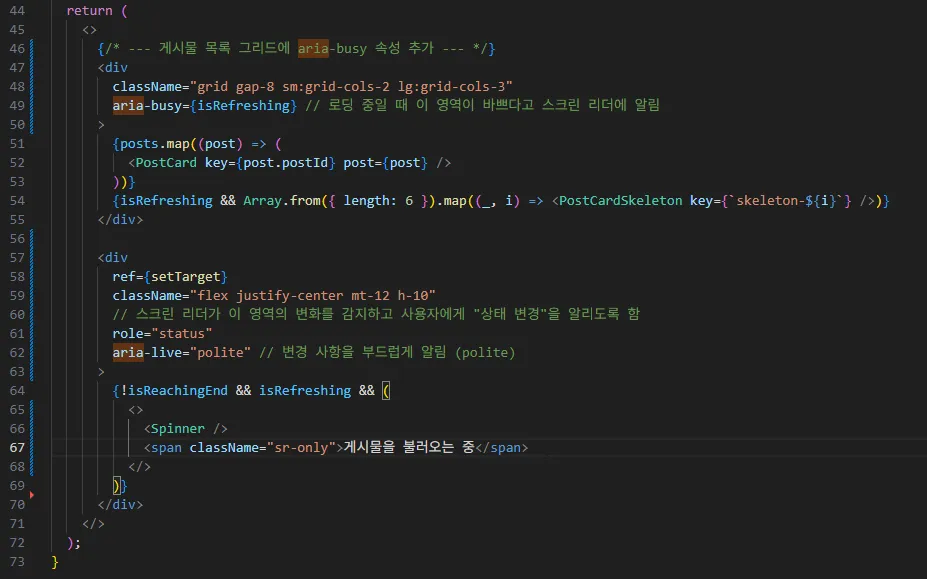Click the Spinner element on line 66
Screen dimensions: 927x579
(x=178, y=428)
